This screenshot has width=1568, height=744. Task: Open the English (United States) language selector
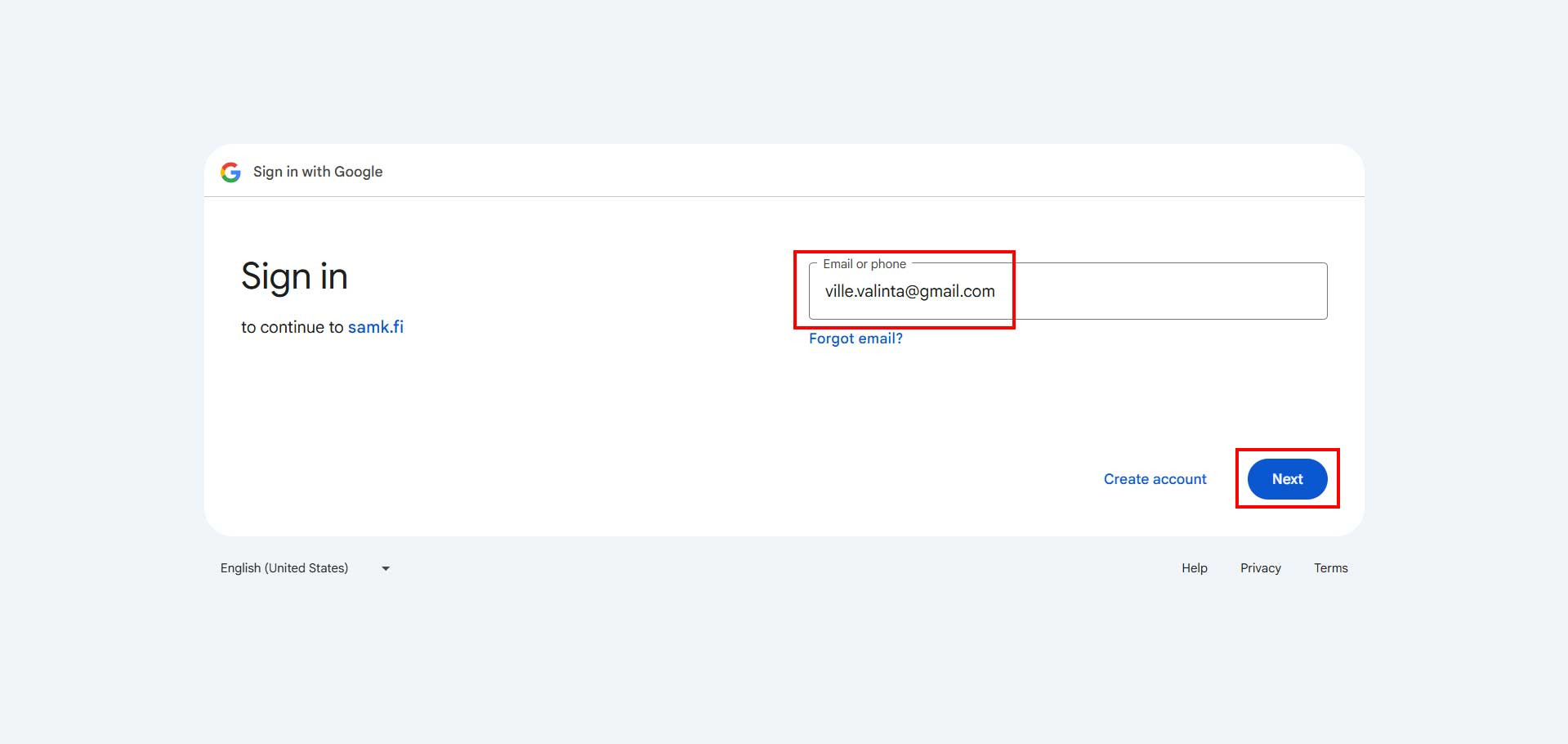[x=284, y=568]
